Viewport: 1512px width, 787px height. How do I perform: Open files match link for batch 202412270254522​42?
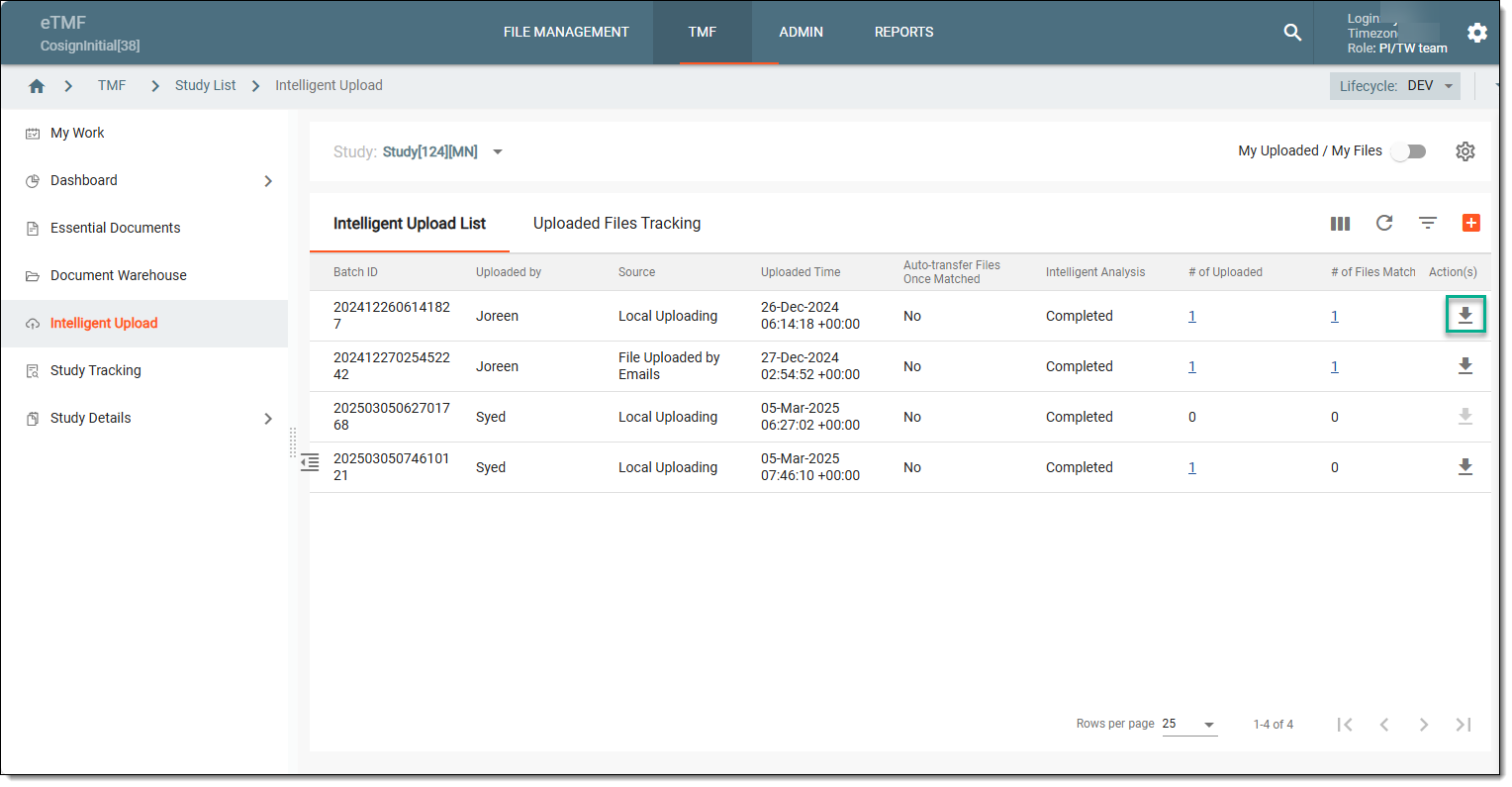click(1335, 367)
